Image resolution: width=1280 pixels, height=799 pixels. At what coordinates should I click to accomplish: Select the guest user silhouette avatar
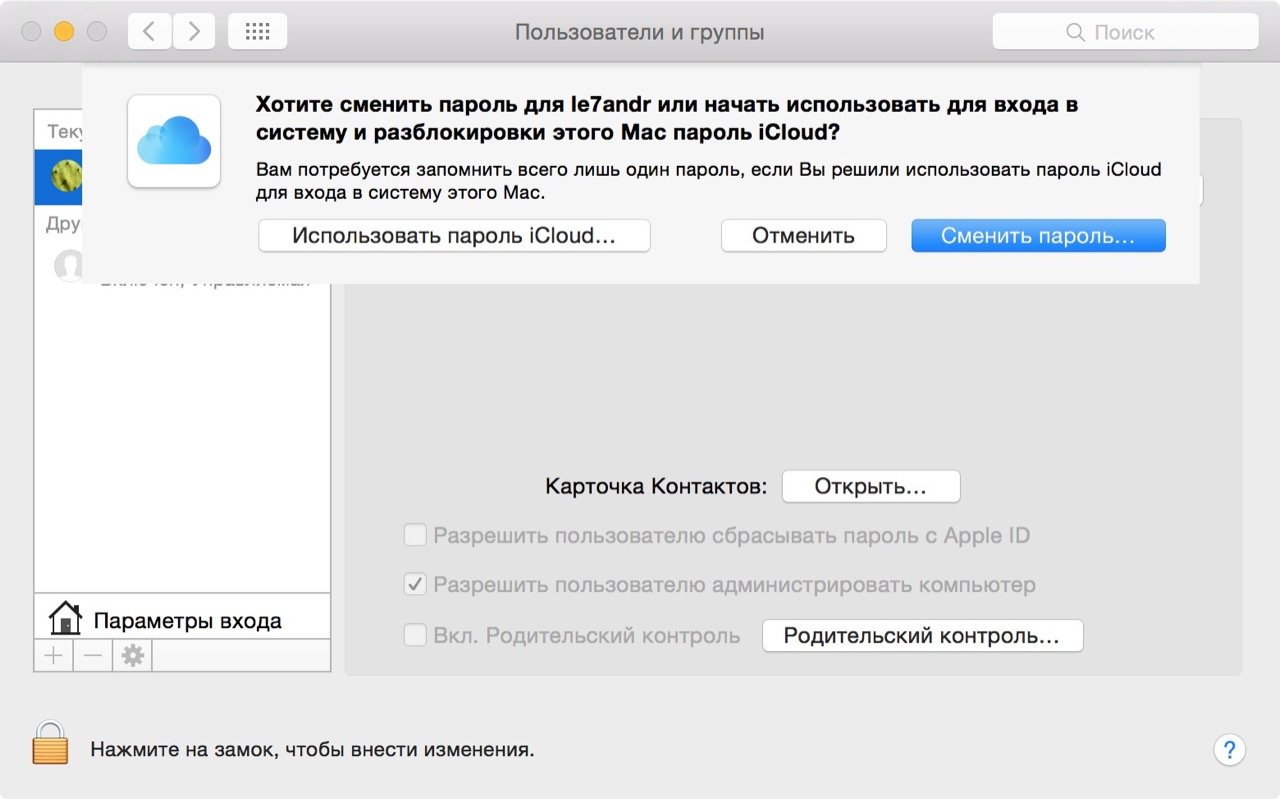click(68, 265)
